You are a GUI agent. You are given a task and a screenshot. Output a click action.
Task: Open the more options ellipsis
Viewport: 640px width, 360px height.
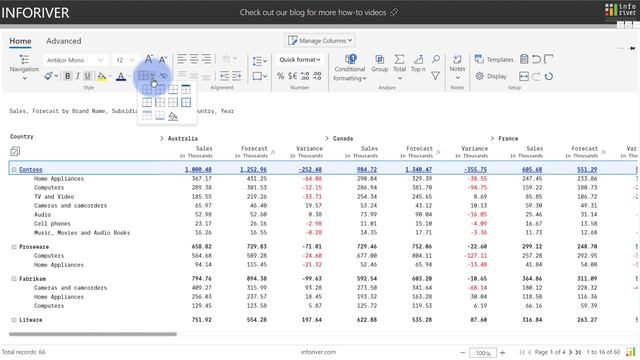[621, 48]
